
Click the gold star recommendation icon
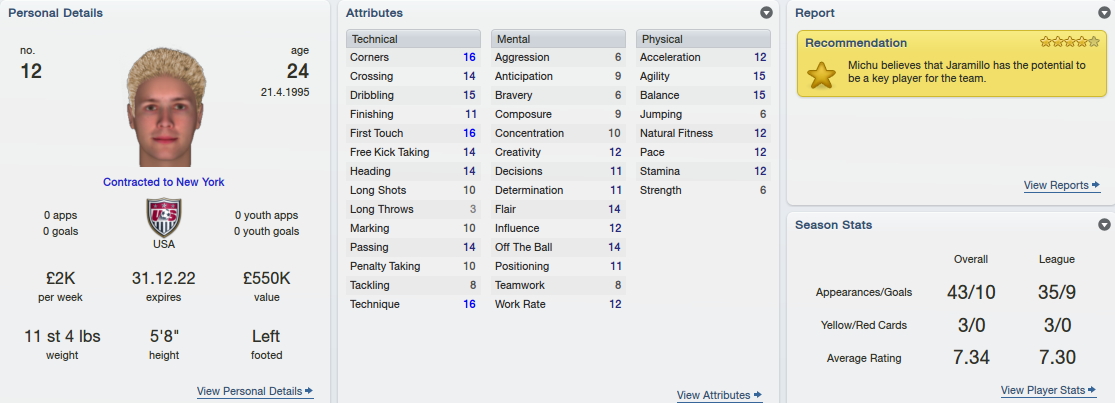821,75
